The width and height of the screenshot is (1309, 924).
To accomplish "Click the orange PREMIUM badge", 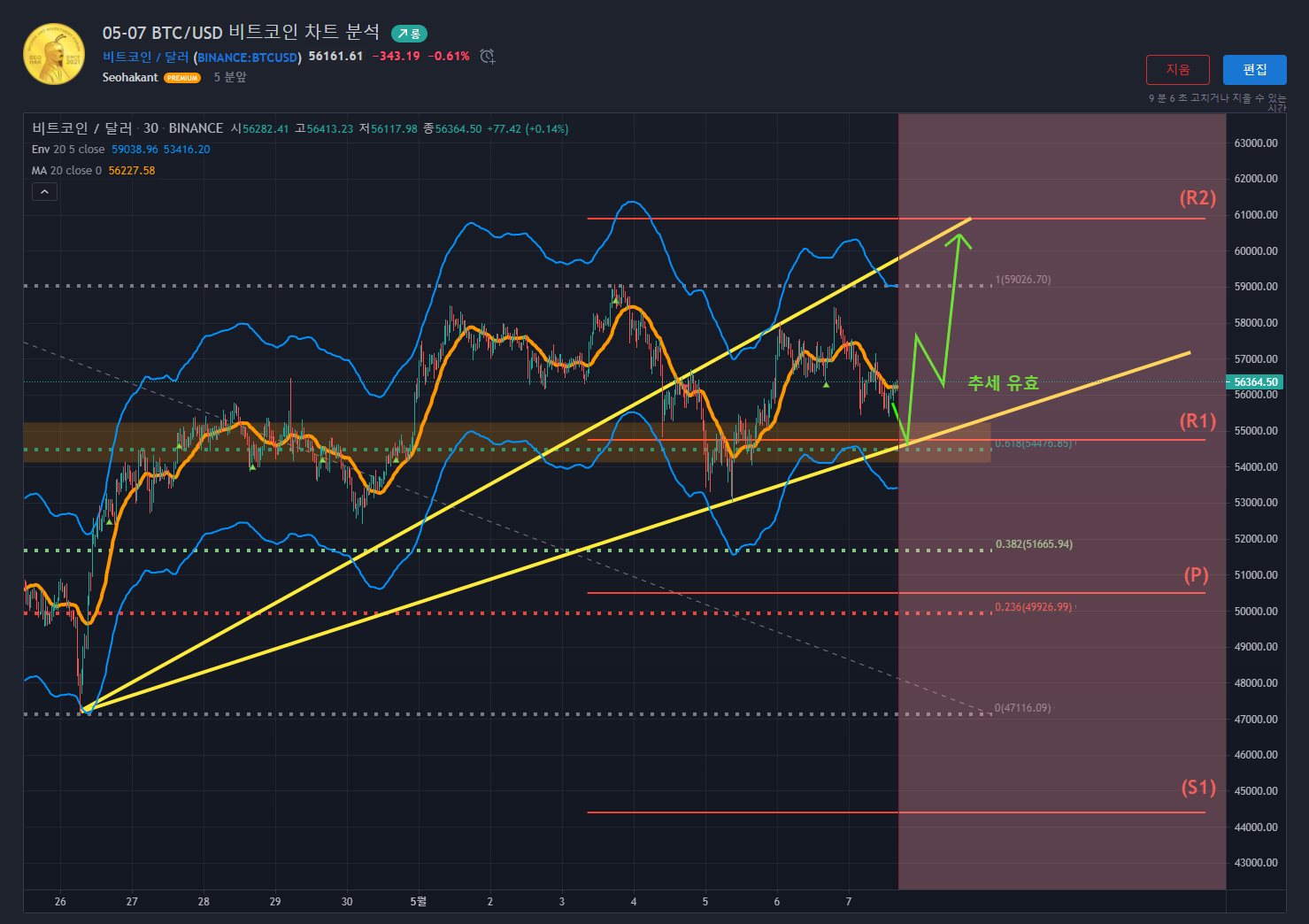I will [x=182, y=78].
